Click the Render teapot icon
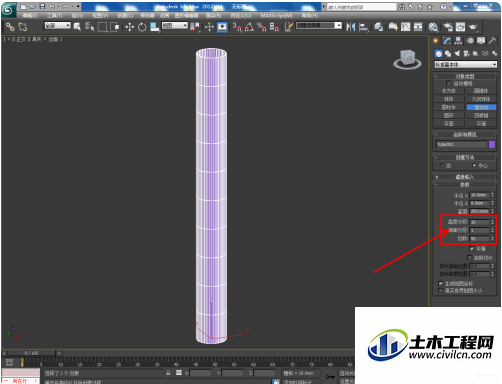 coord(473,27)
